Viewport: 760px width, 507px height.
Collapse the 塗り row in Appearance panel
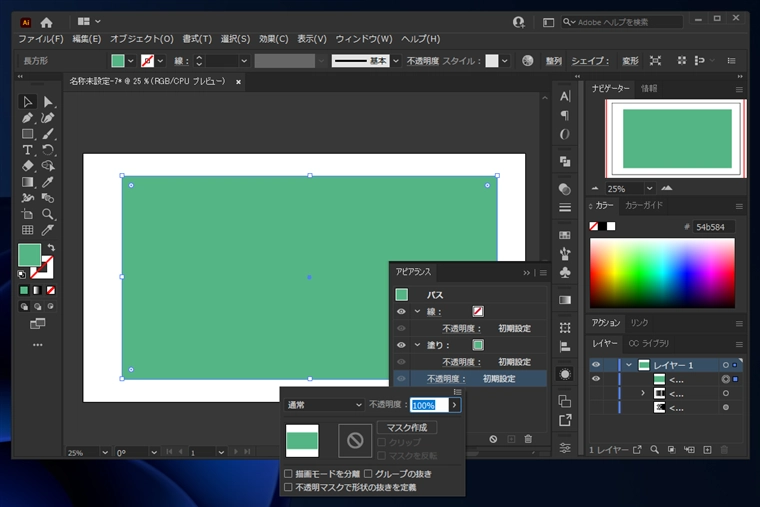coord(417,345)
